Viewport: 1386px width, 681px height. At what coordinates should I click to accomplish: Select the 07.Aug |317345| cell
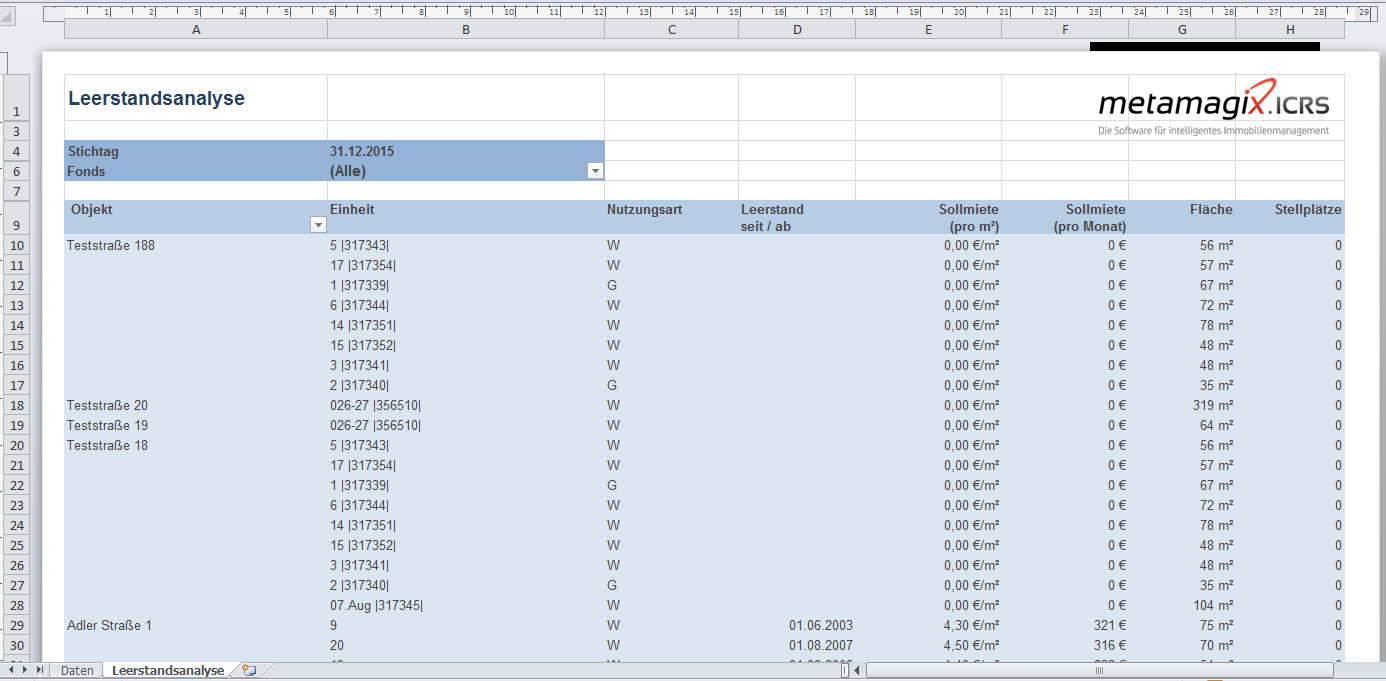pyautogui.click(x=466, y=605)
